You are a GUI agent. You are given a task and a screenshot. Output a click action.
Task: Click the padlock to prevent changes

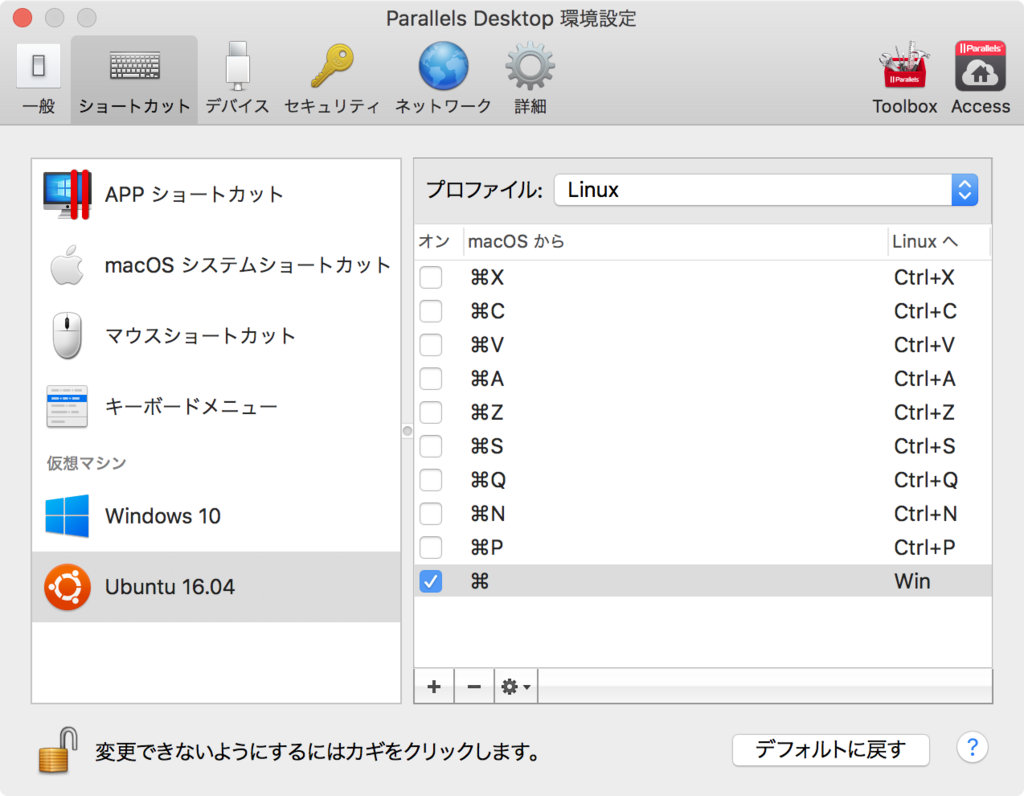pos(59,750)
